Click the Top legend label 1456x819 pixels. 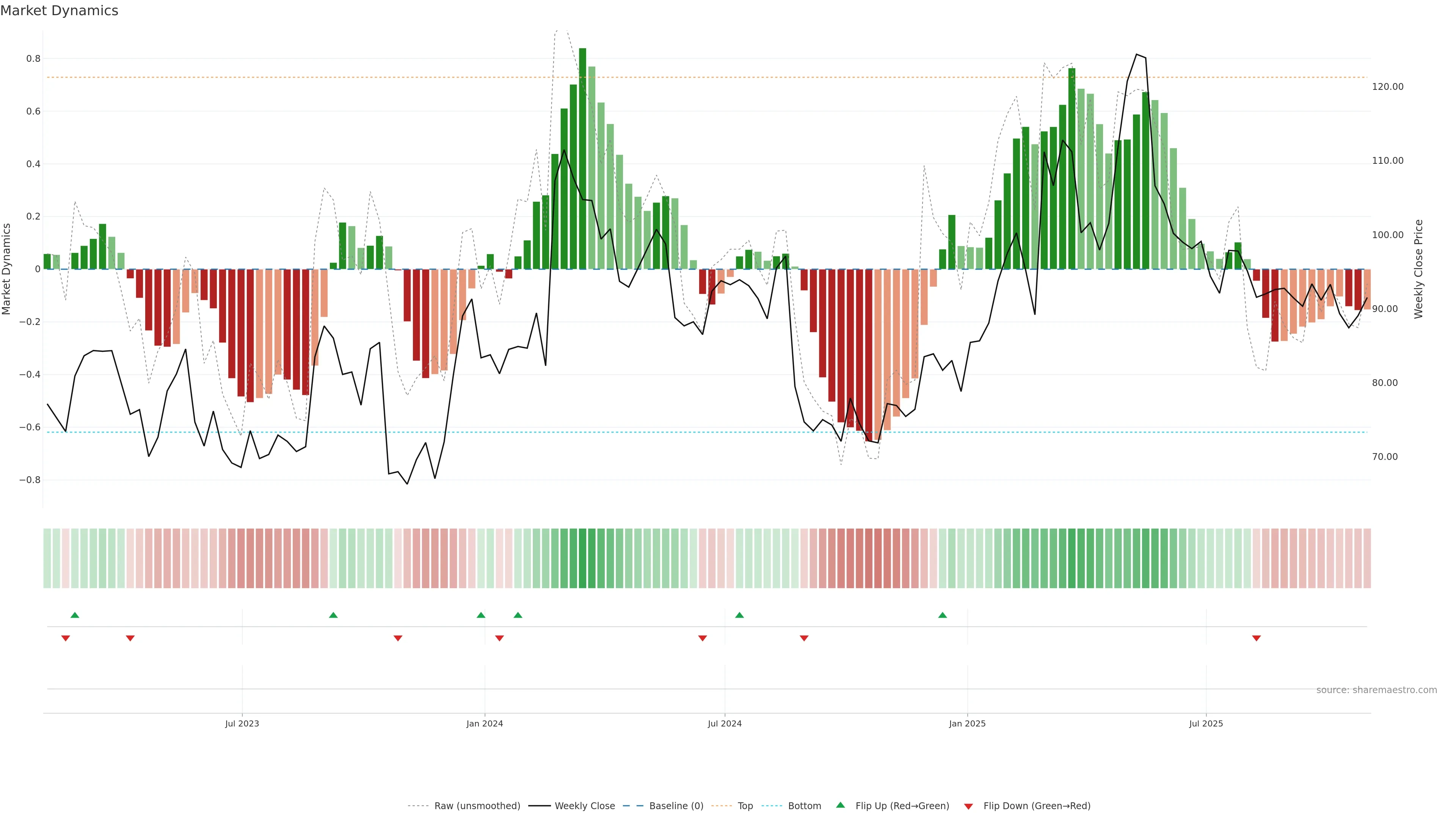(745, 805)
